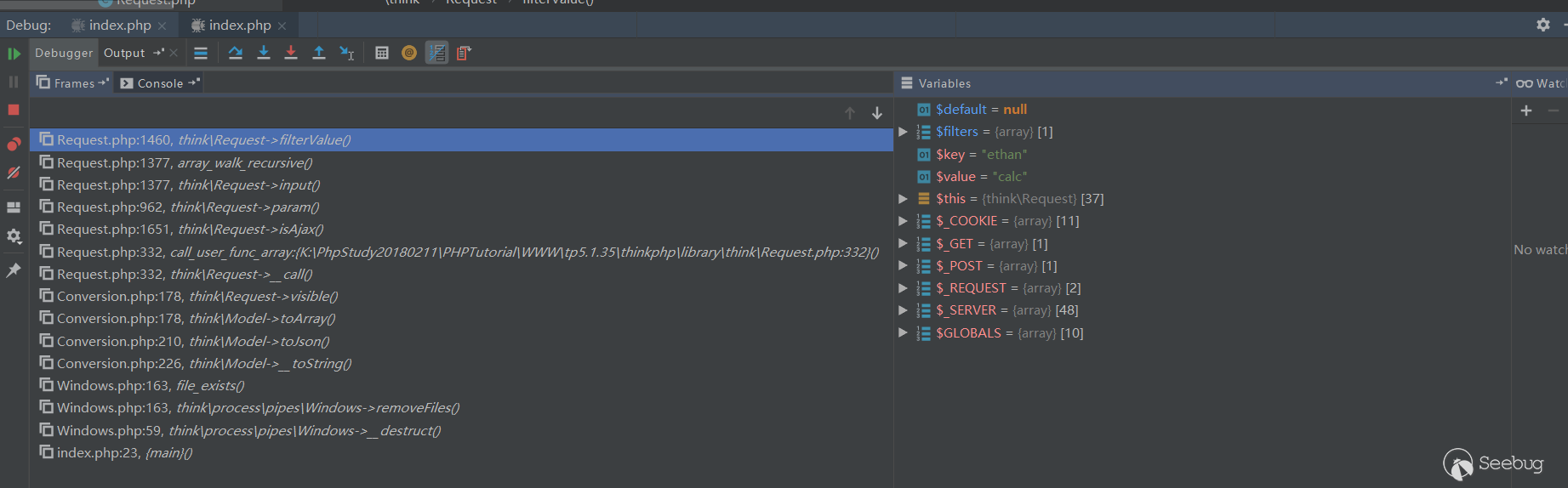The width and height of the screenshot is (1568, 488).
Task: Remove watch with minus icon
Action: coord(1554,111)
